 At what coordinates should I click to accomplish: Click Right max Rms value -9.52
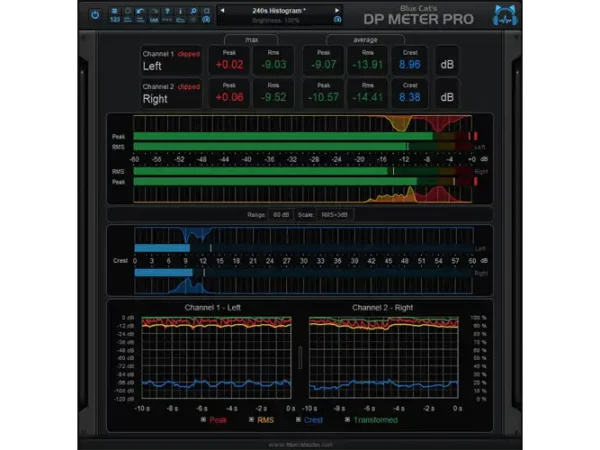[273, 97]
